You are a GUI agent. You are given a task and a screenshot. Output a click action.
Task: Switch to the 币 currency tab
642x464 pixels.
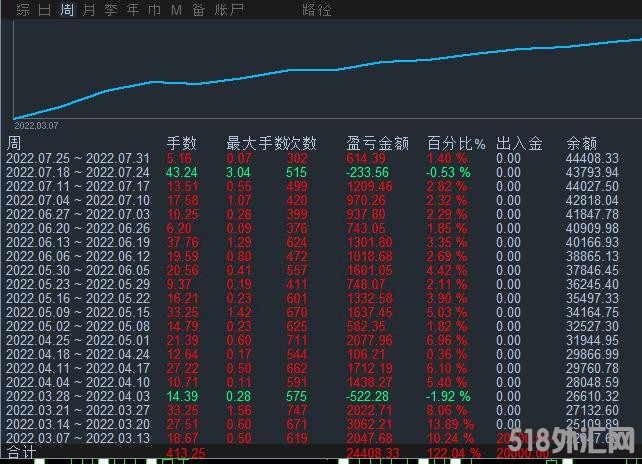[154, 9]
